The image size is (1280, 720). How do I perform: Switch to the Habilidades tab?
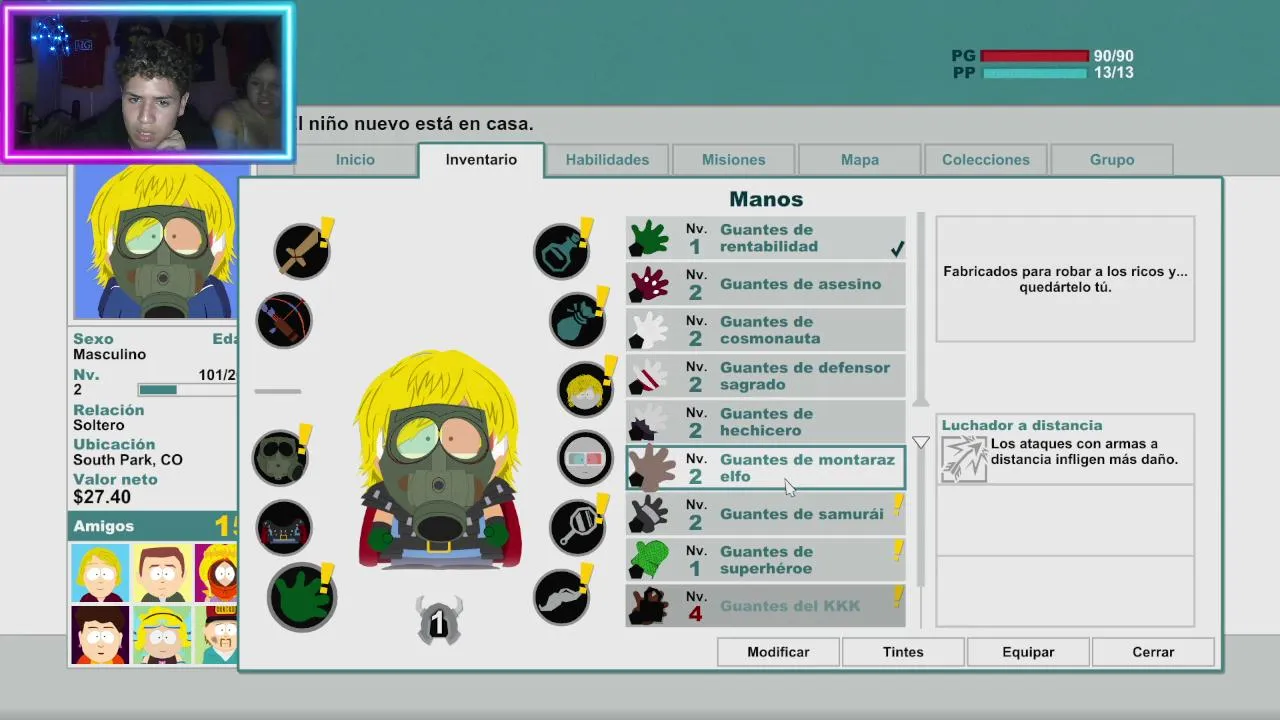pyautogui.click(x=607, y=160)
